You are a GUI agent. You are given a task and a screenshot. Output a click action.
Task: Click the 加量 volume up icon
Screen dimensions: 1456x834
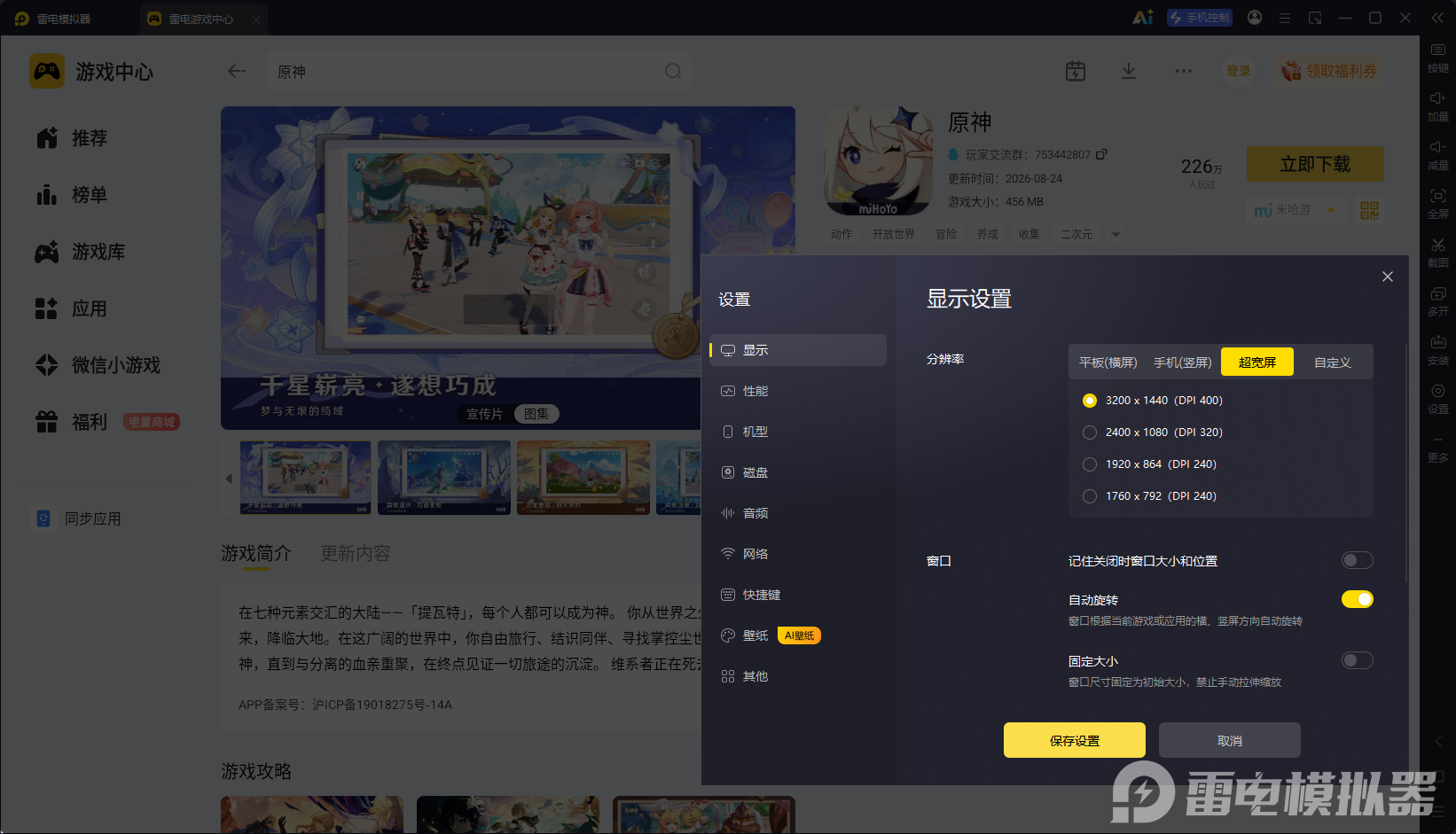pos(1437,105)
